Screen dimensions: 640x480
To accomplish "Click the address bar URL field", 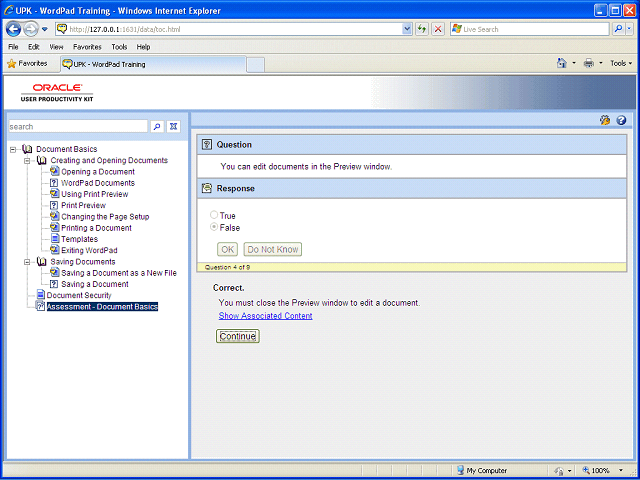I will tap(235, 29).
